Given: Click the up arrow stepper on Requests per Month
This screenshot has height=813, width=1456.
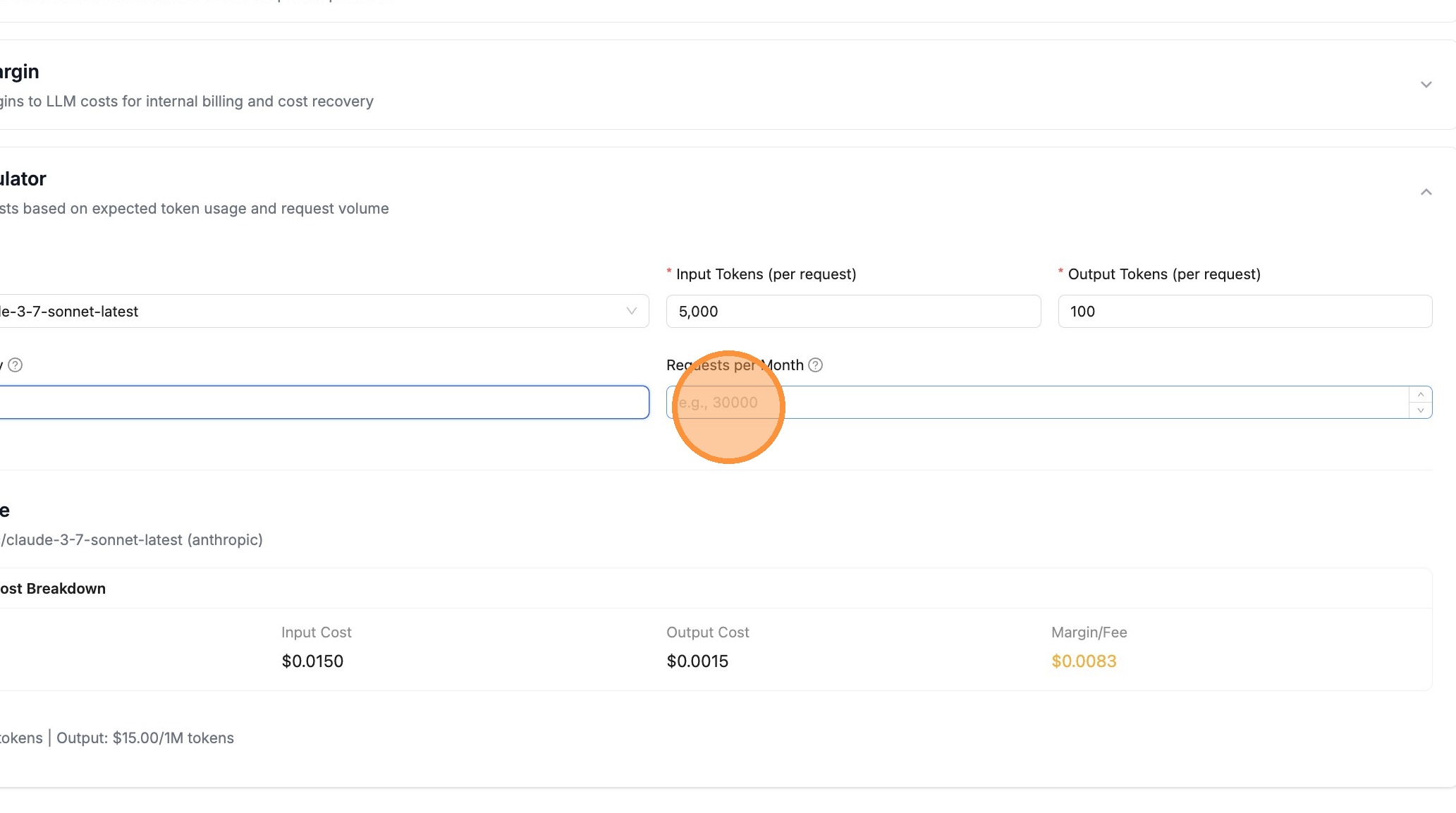Looking at the screenshot, I should point(1420,395).
